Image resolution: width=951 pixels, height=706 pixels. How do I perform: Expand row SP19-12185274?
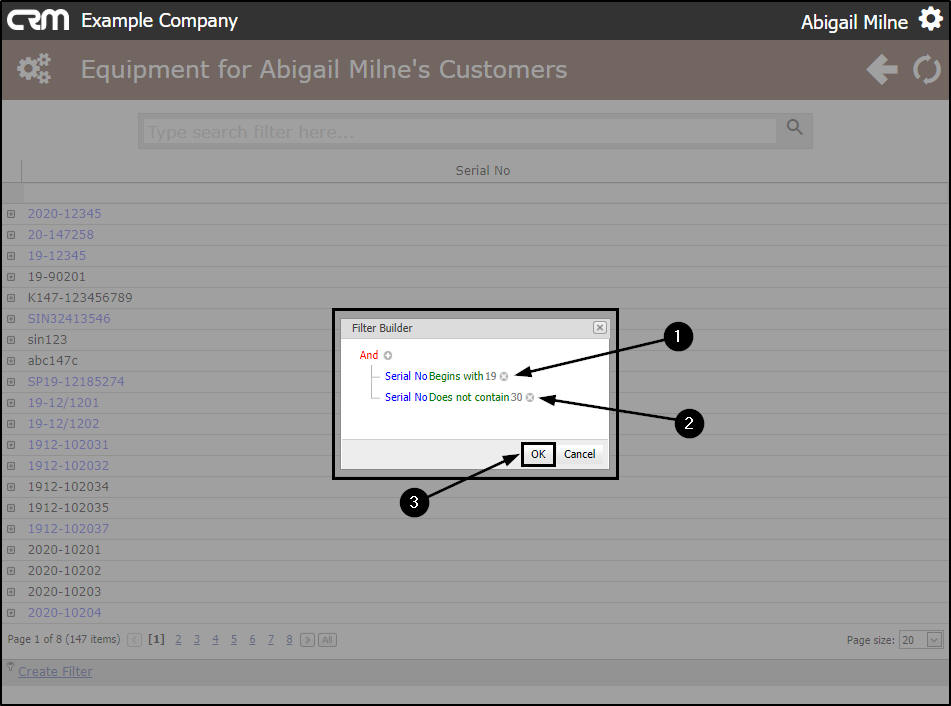coord(11,382)
